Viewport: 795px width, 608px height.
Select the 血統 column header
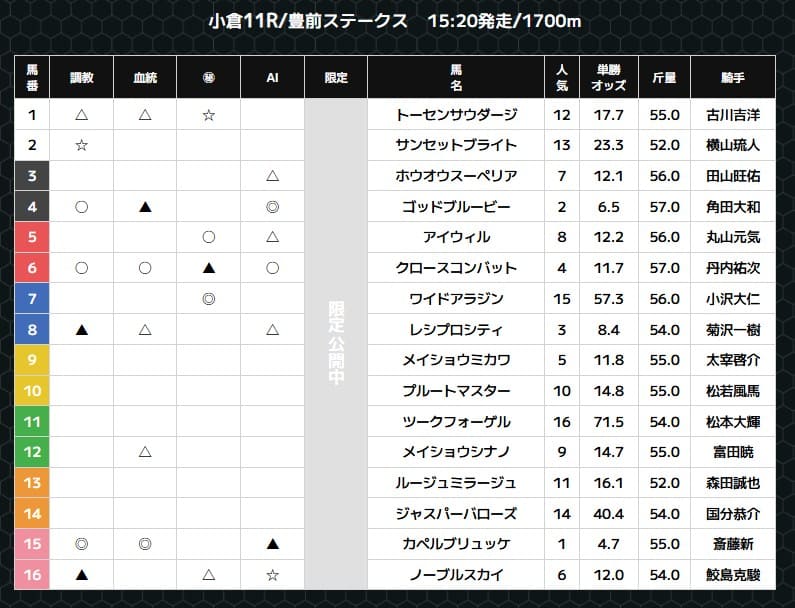click(x=145, y=77)
